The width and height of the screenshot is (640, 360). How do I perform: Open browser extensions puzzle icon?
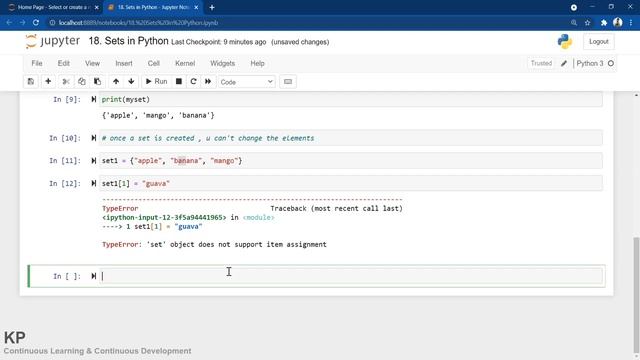coord(604,23)
